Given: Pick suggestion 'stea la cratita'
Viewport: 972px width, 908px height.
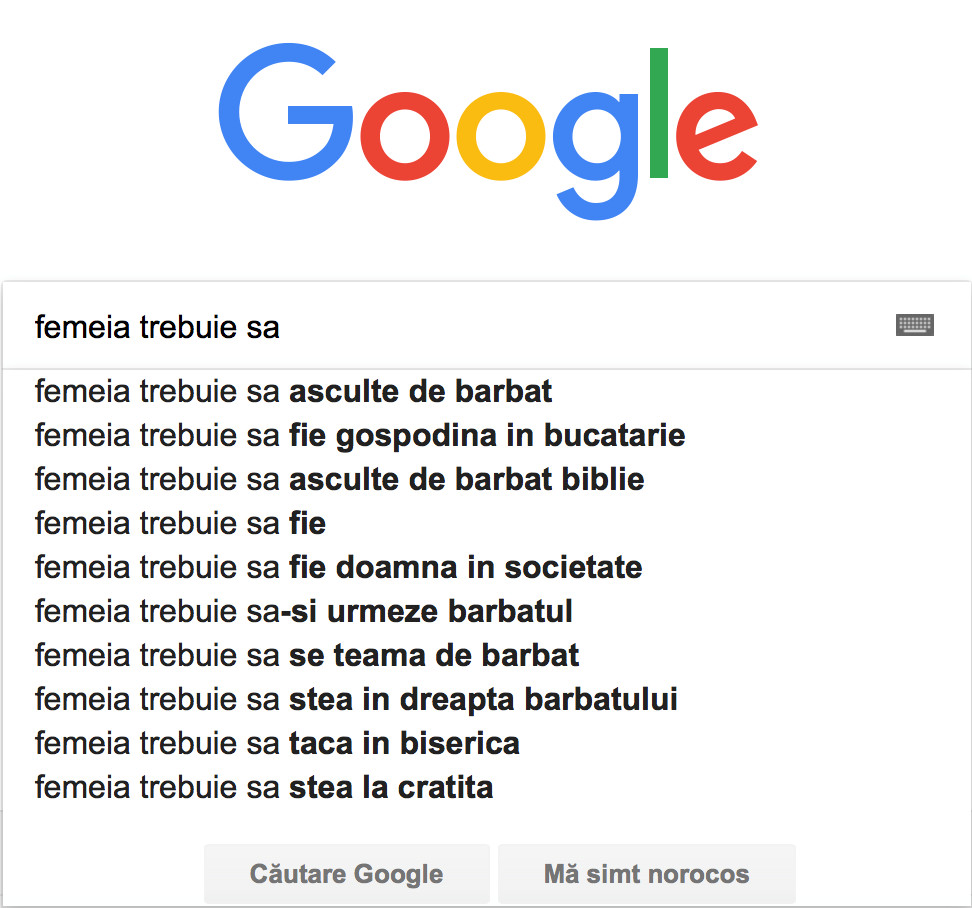Looking at the screenshot, I should 264,788.
